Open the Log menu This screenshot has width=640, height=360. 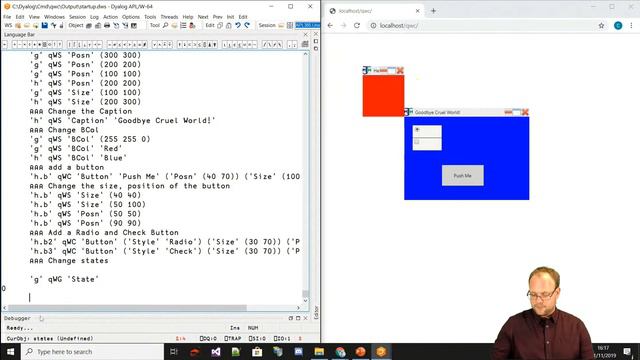pyautogui.click(x=94, y=17)
